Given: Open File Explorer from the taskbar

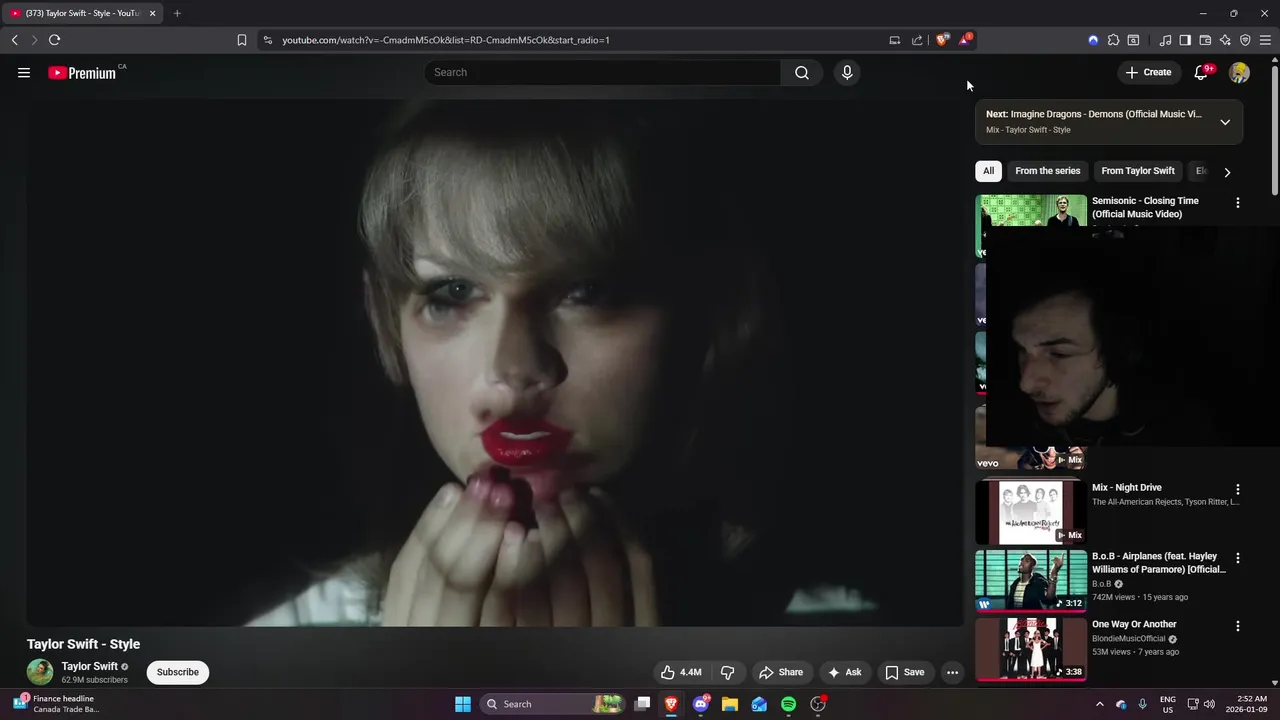Looking at the screenshot, I should pos(730,704).
